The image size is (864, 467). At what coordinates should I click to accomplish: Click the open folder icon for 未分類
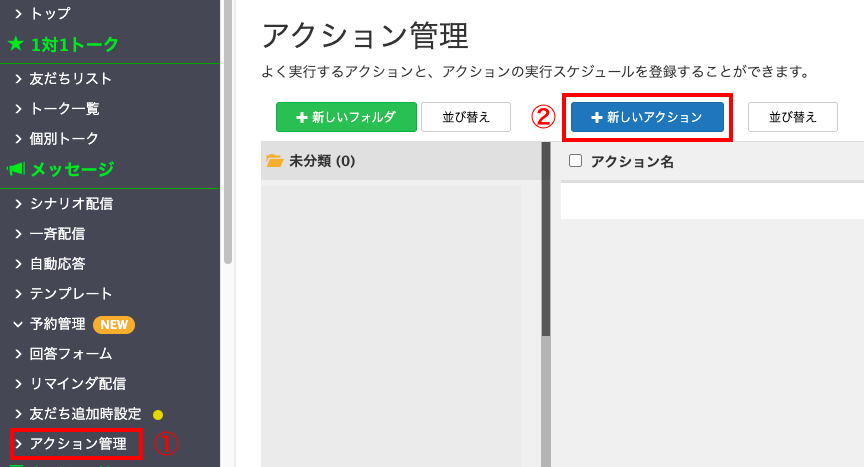pos(274,161)
